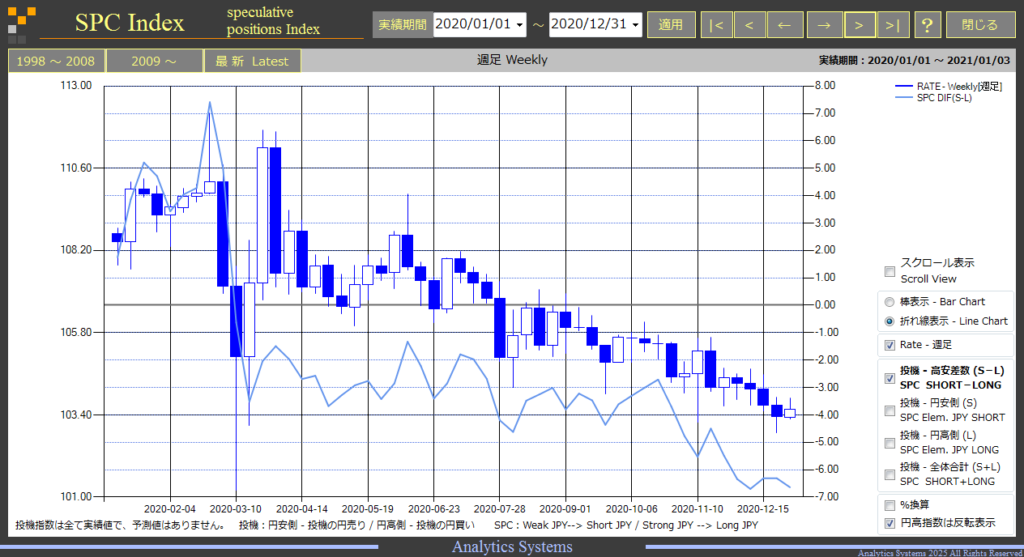Click the app logo squares icon
Viewport: 1024px width, 557px height.
[22, 25]
